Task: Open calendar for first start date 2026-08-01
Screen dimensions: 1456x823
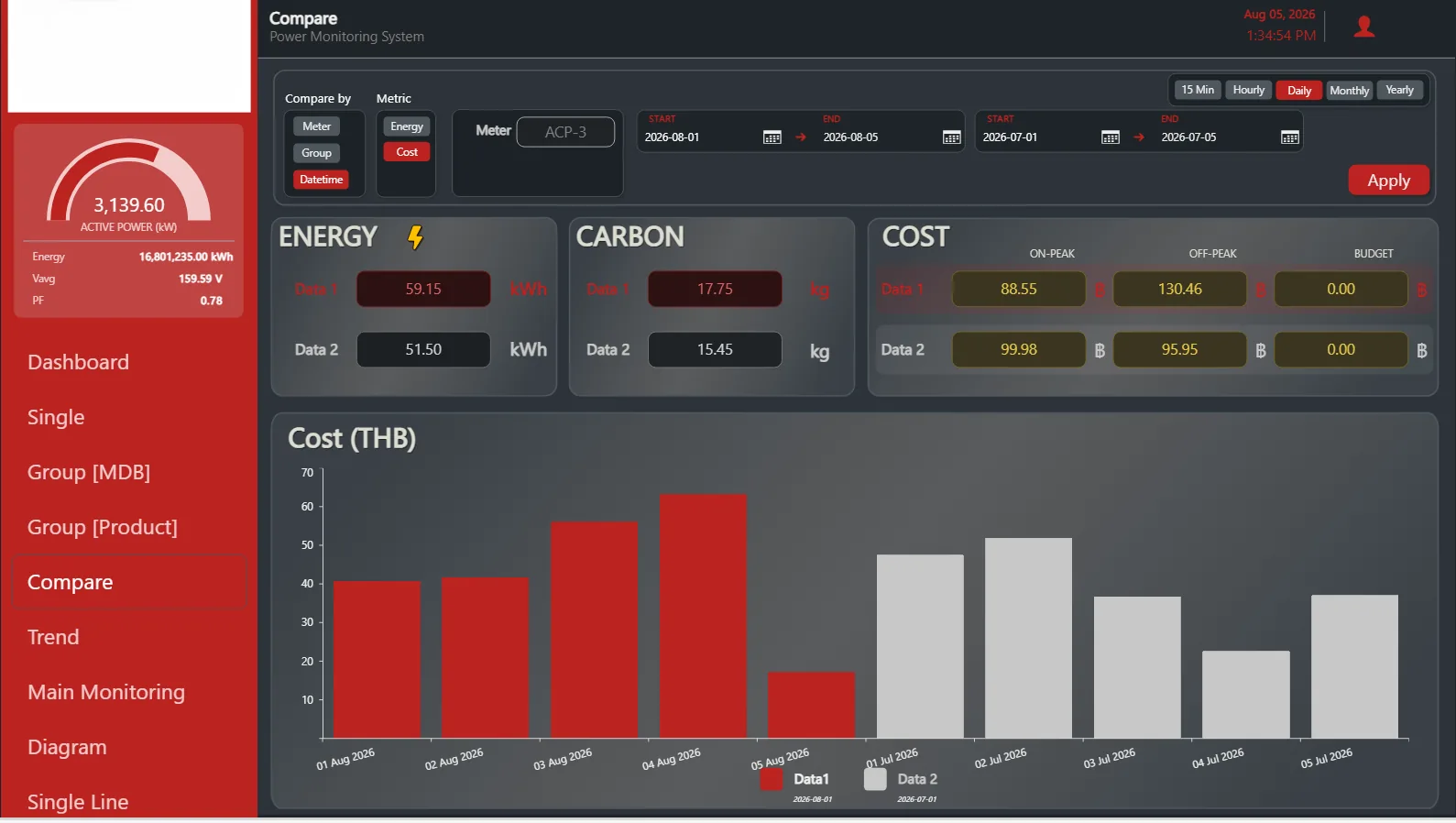Action: [x=772, y=137]
